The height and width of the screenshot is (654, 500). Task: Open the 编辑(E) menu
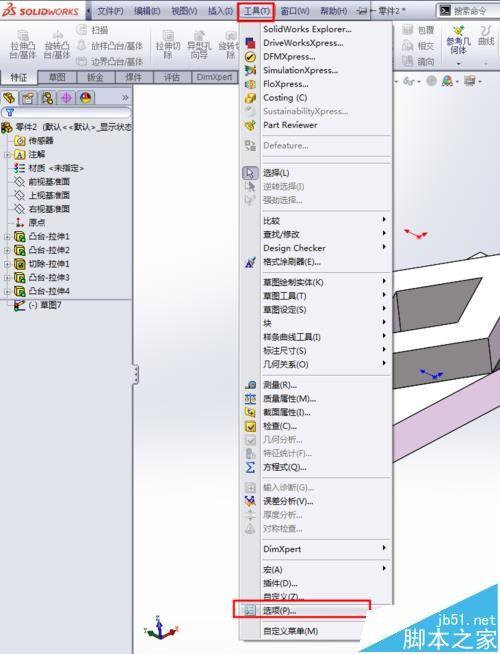click(x=147, y=11)
